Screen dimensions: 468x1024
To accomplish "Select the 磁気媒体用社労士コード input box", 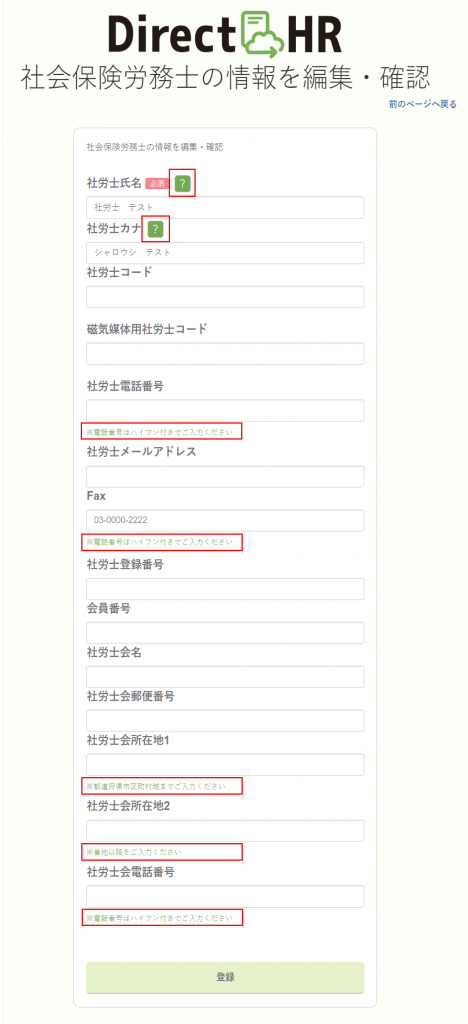I will coord(225,354).
